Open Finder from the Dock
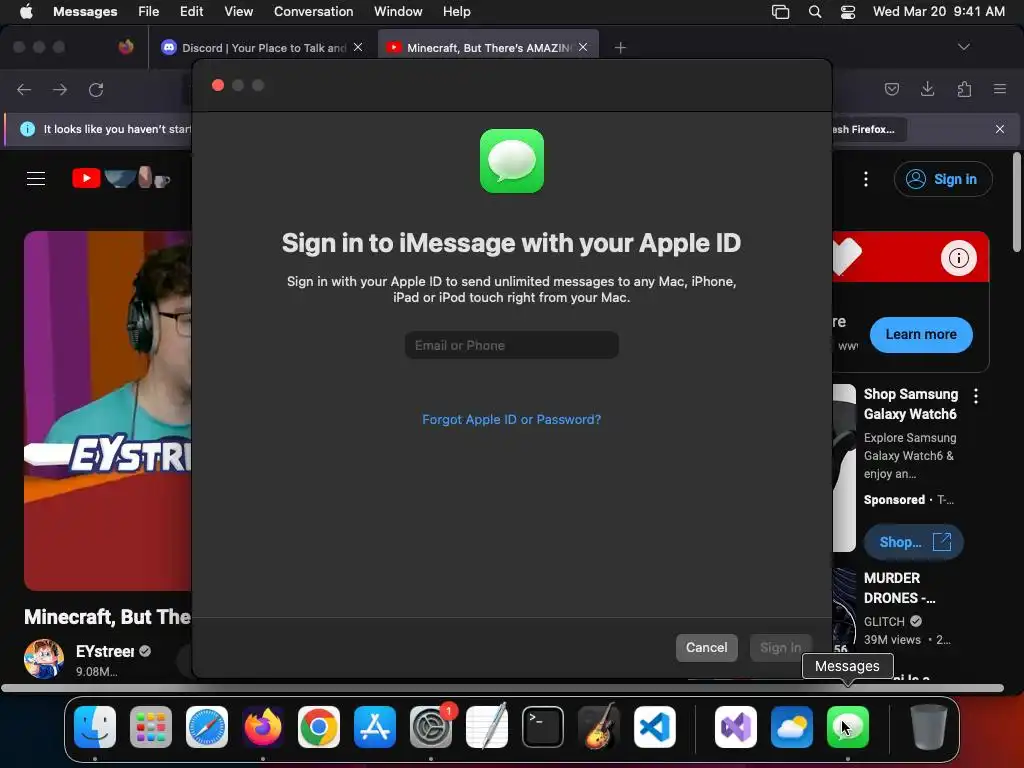This screenshot has width=1024, height=768. (95, 727)
